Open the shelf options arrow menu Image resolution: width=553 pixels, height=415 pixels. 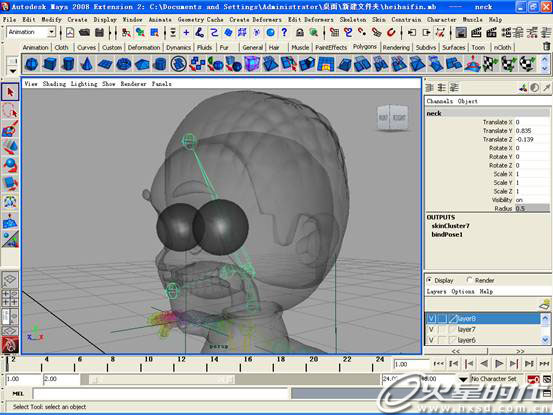pos(13,71)
